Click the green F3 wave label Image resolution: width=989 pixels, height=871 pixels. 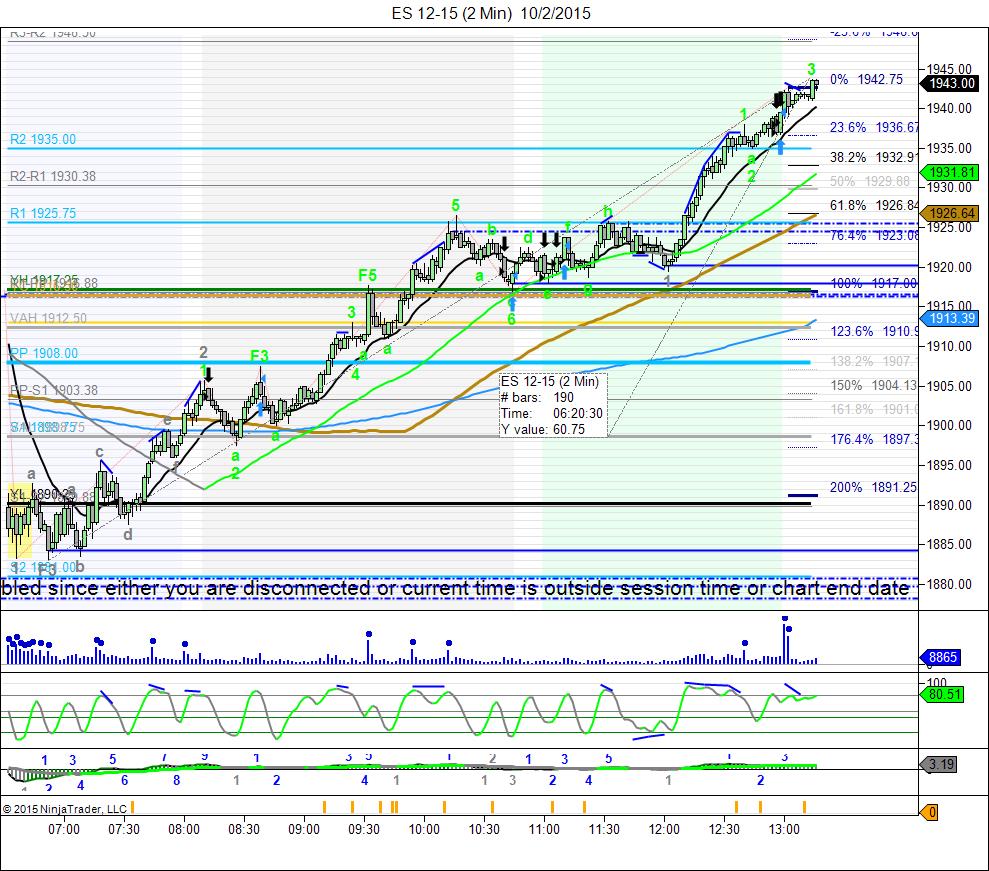[x=259, y=356]
